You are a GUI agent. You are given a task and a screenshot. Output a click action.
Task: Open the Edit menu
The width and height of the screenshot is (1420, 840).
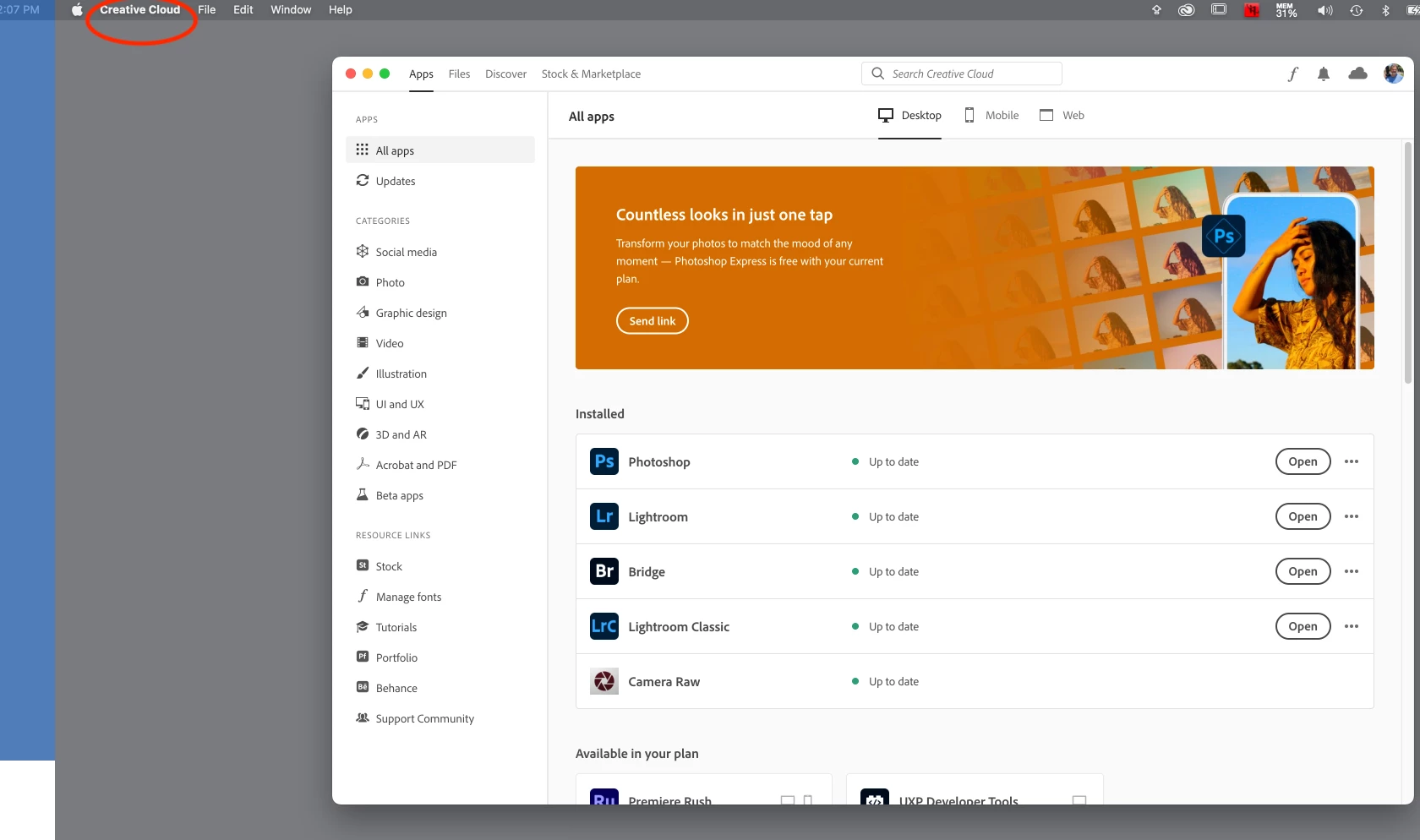coord(243,10)
